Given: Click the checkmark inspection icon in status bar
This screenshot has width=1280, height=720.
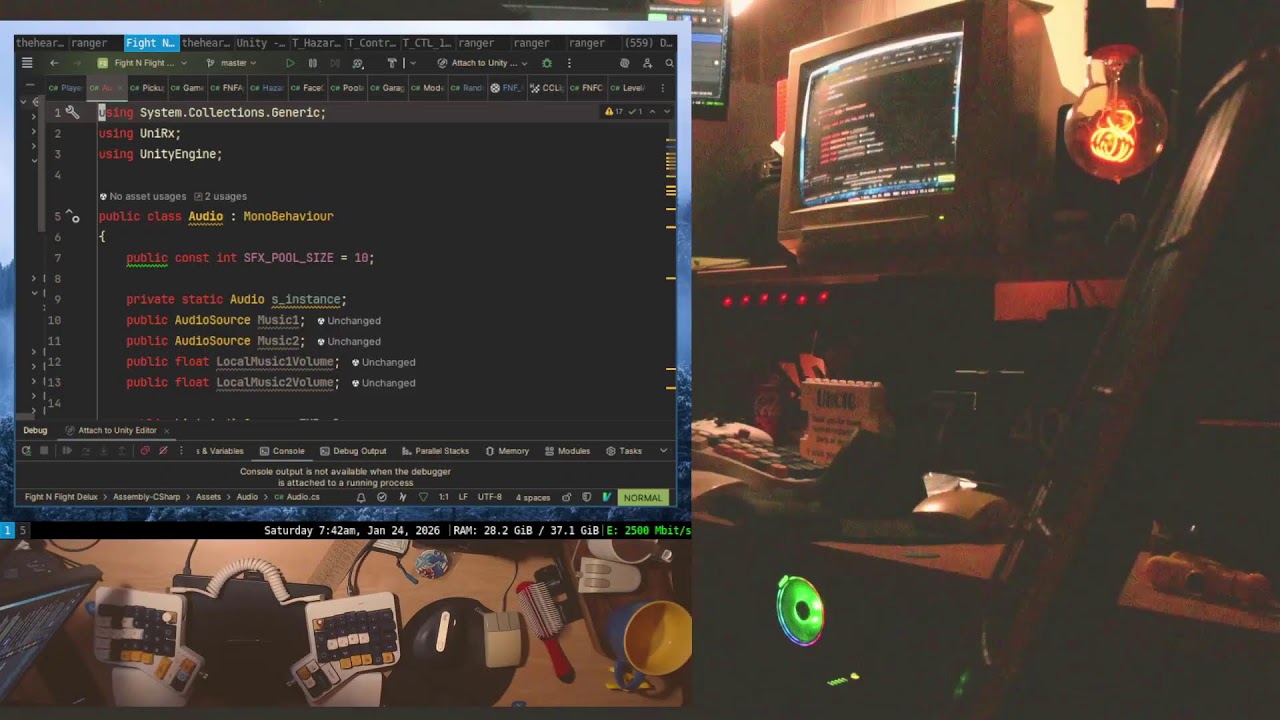Looking at the screenshot, I should click(x=381, y=497).
